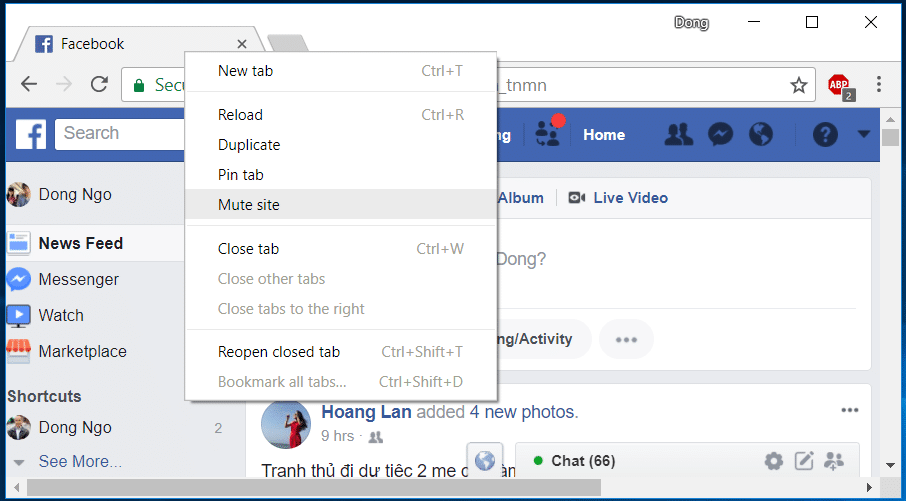Reload the page from the browser toolbar
Viewport: 906px width, 501px height.
(99, 85)
